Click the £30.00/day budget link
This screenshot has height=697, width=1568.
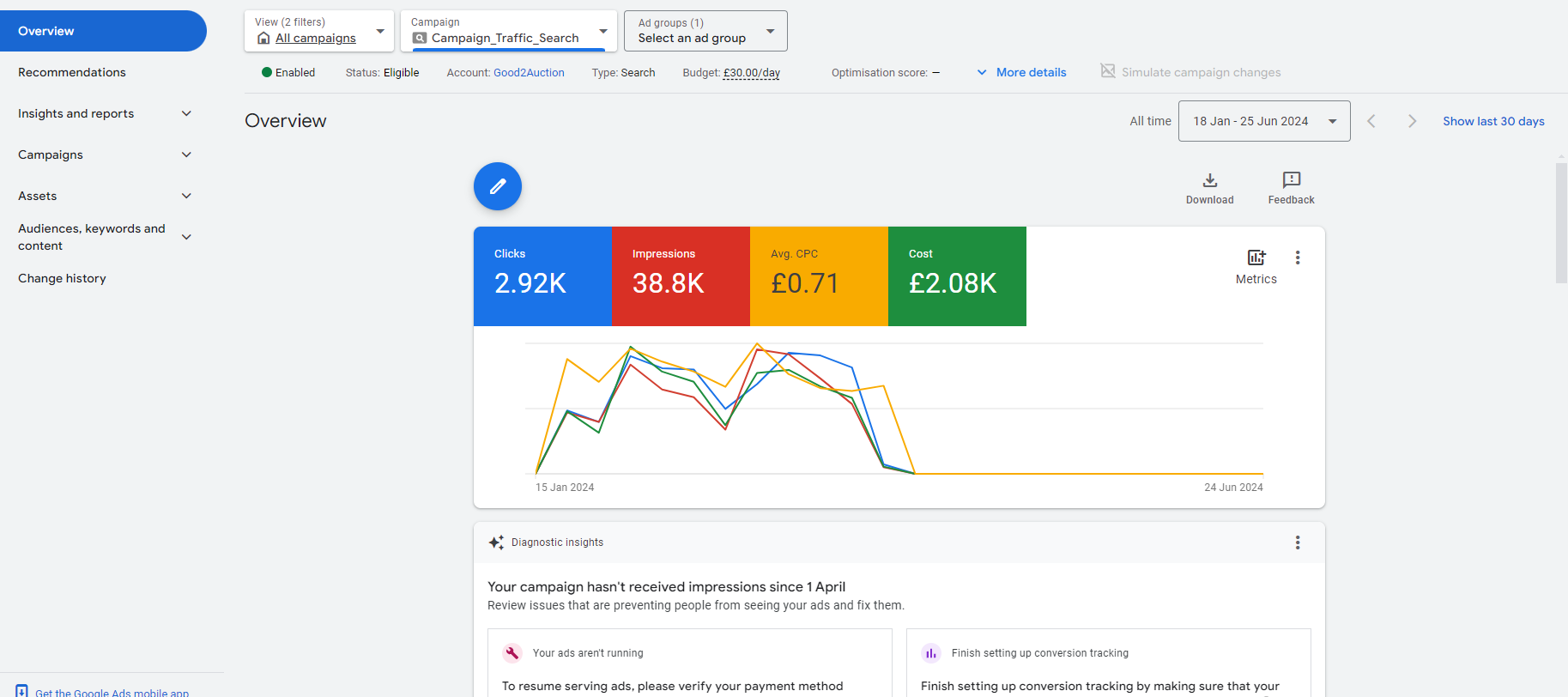pyautogui.click(x=752, y=73)
